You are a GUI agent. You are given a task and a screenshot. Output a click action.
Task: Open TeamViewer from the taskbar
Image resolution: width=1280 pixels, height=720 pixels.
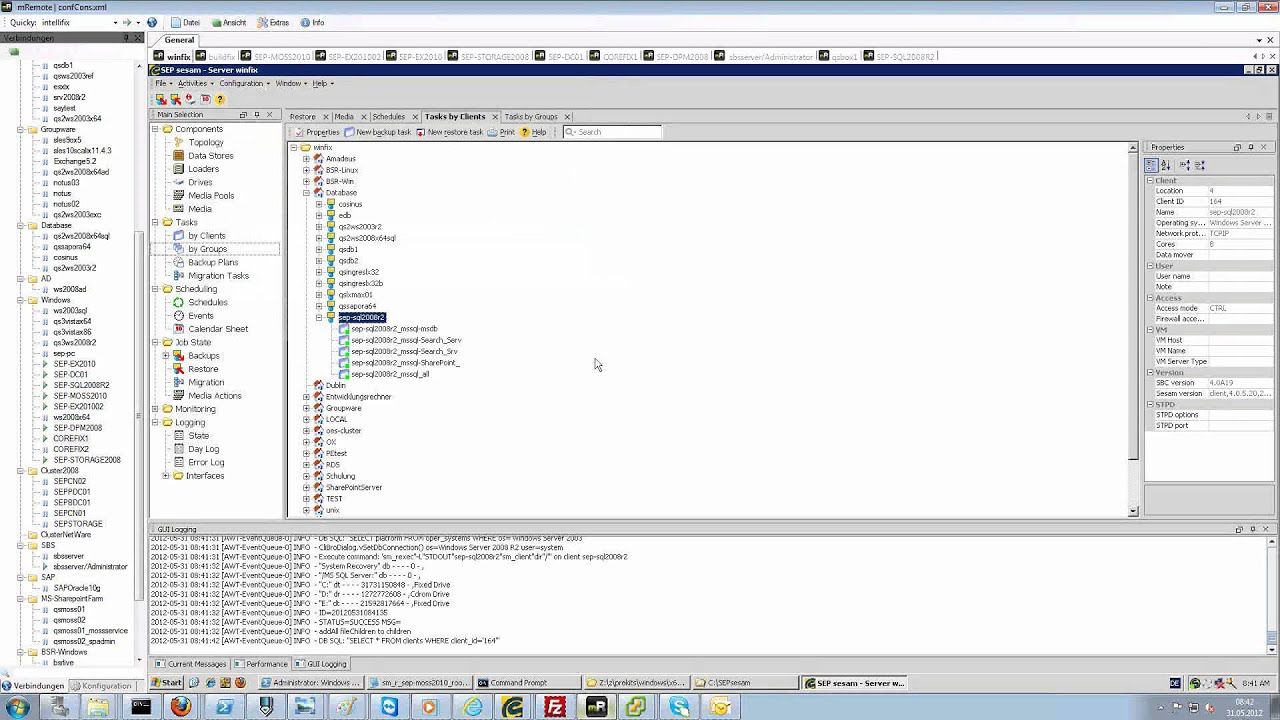[388, 707]
